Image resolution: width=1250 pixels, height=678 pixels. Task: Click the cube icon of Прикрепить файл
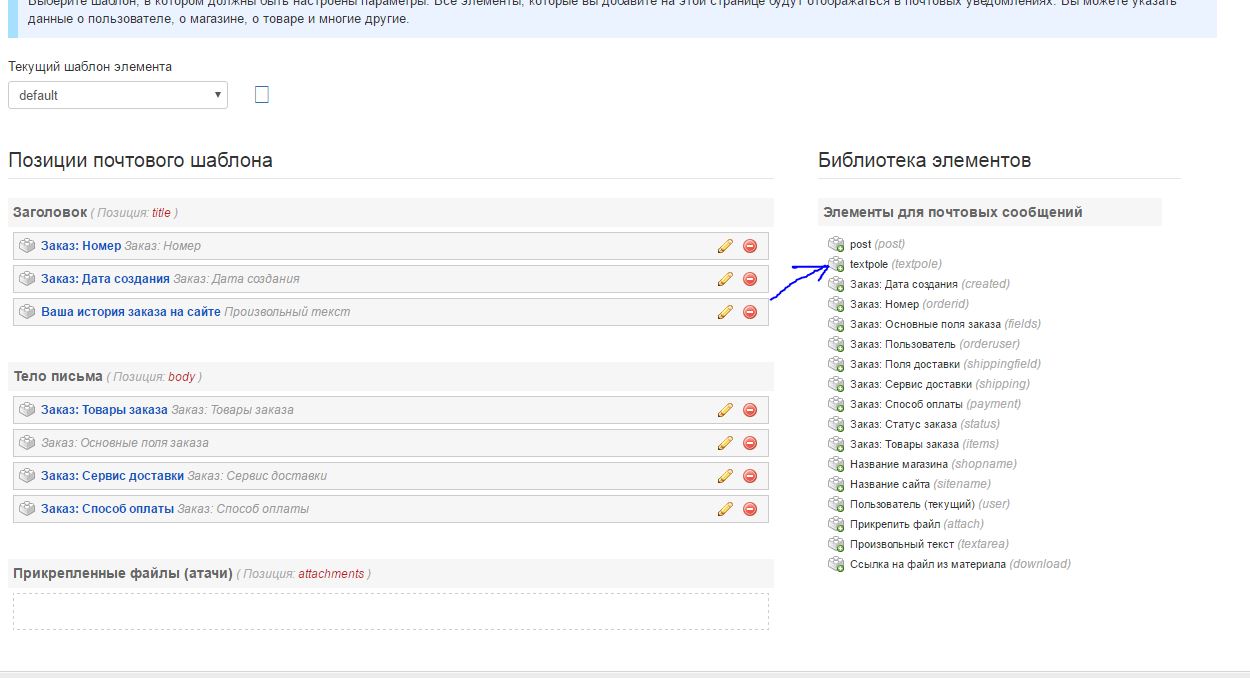pos(836,524)
